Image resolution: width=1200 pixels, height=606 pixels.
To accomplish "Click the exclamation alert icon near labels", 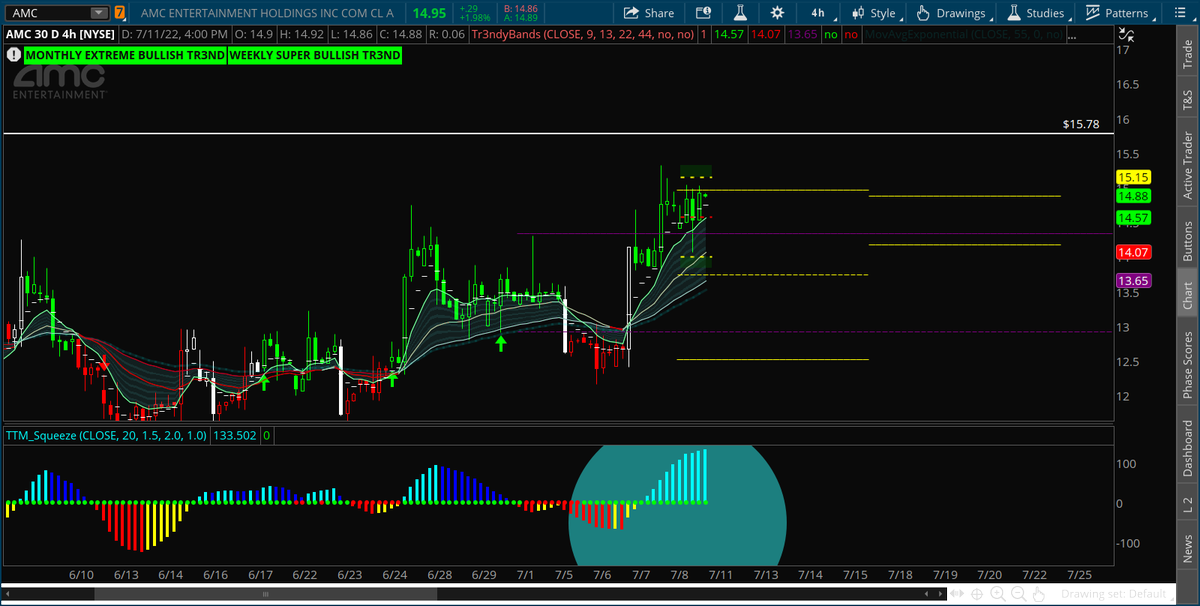I will (13, 55).
